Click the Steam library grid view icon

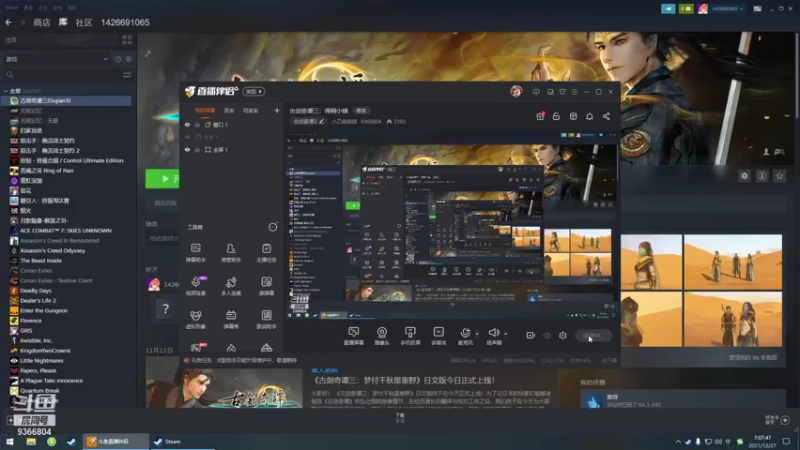[127, 40]
